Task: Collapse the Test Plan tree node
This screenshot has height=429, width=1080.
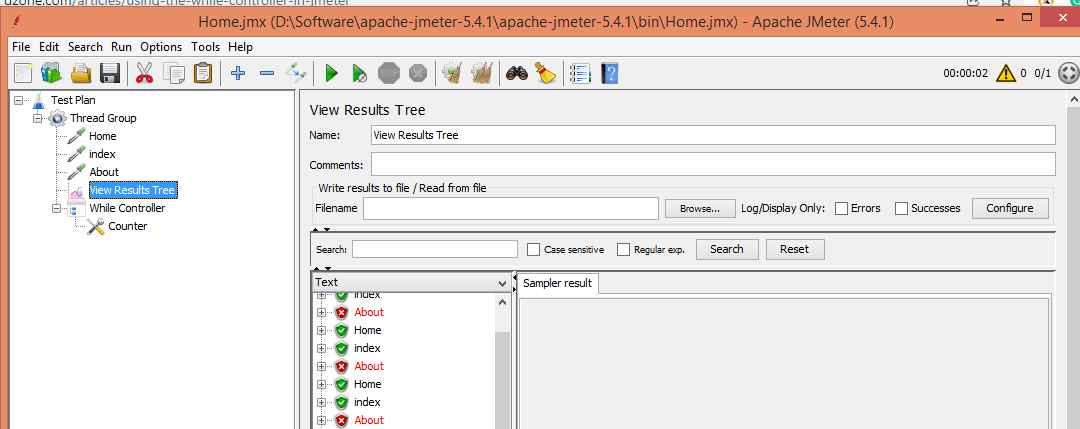Action: tap(18, 101)
